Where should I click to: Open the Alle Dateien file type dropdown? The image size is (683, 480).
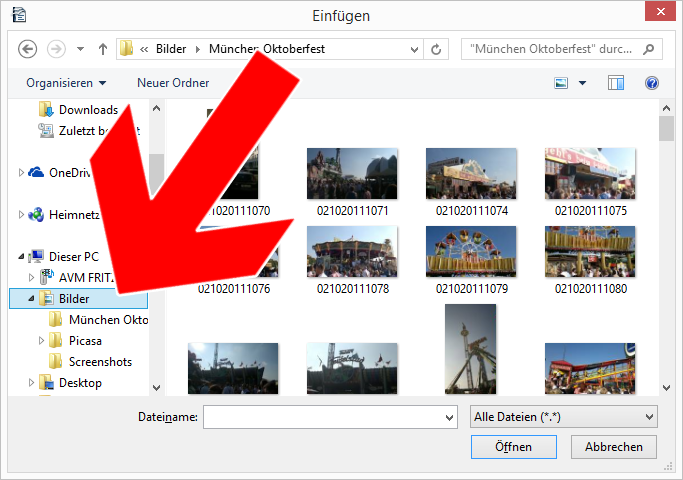563,416
